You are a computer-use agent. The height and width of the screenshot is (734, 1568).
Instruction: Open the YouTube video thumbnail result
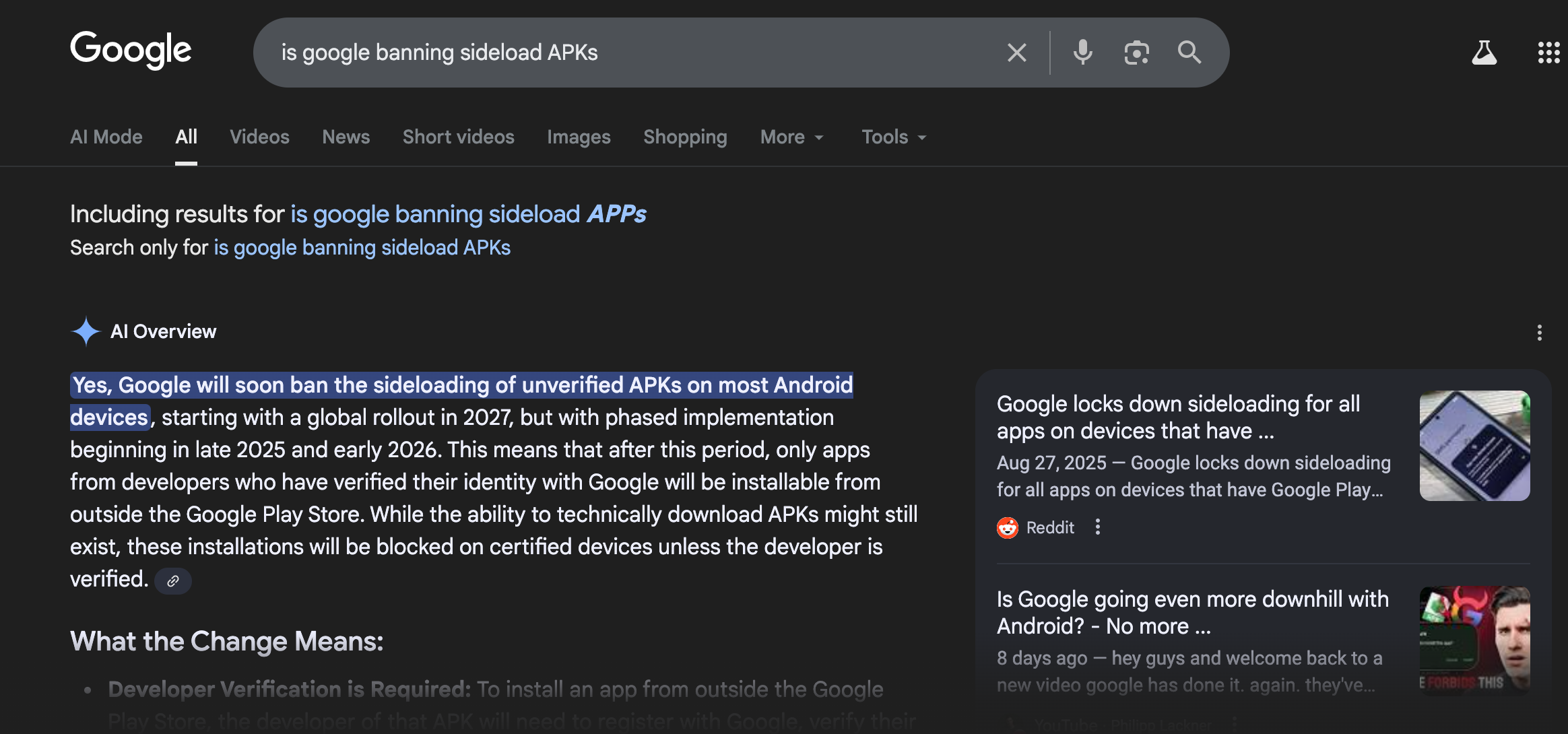1474,640
